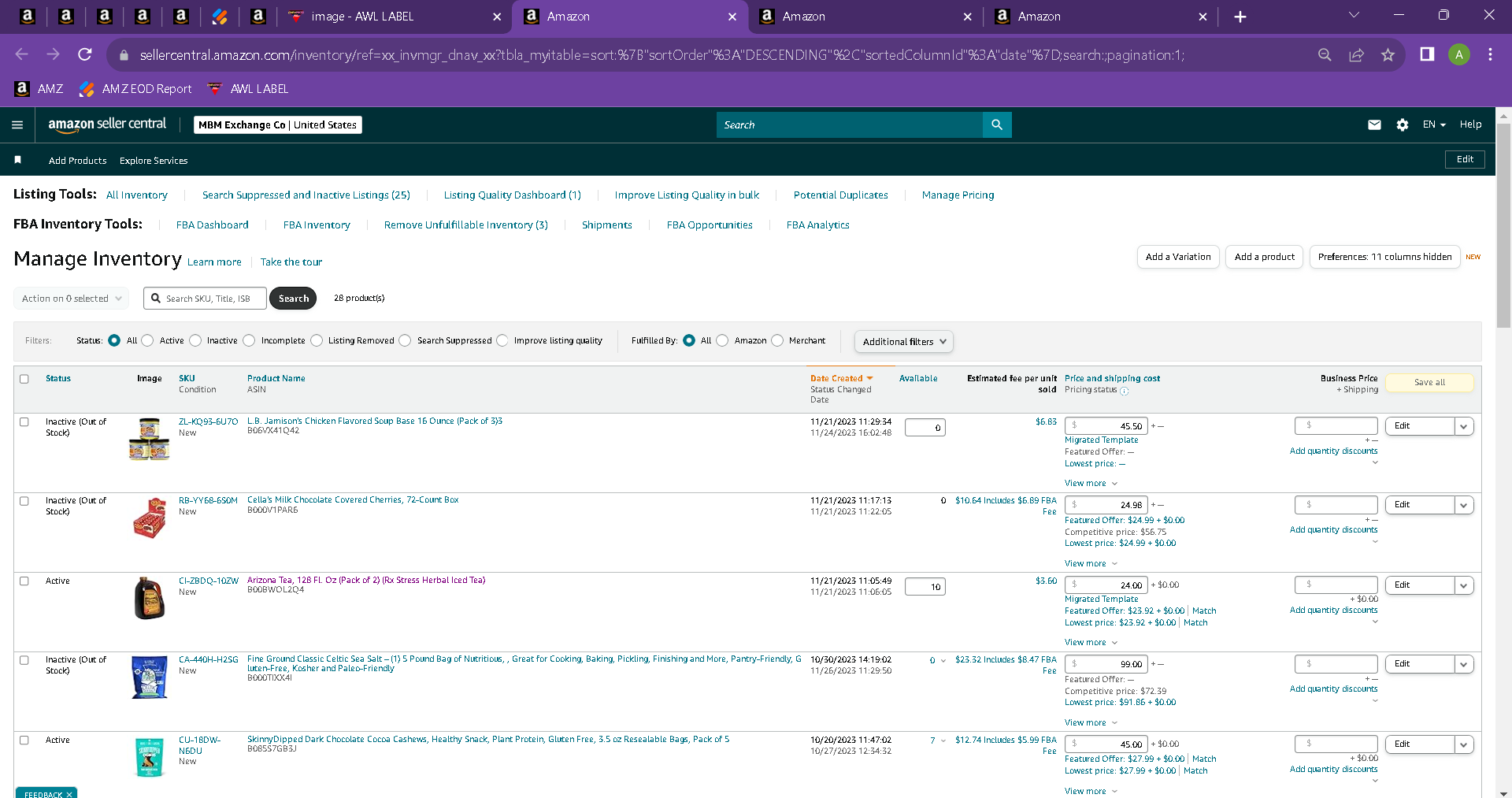1512x798 pixels.
Task: Click the Search SKU, Title, ISBN field
Action: [x=205, y=299]
